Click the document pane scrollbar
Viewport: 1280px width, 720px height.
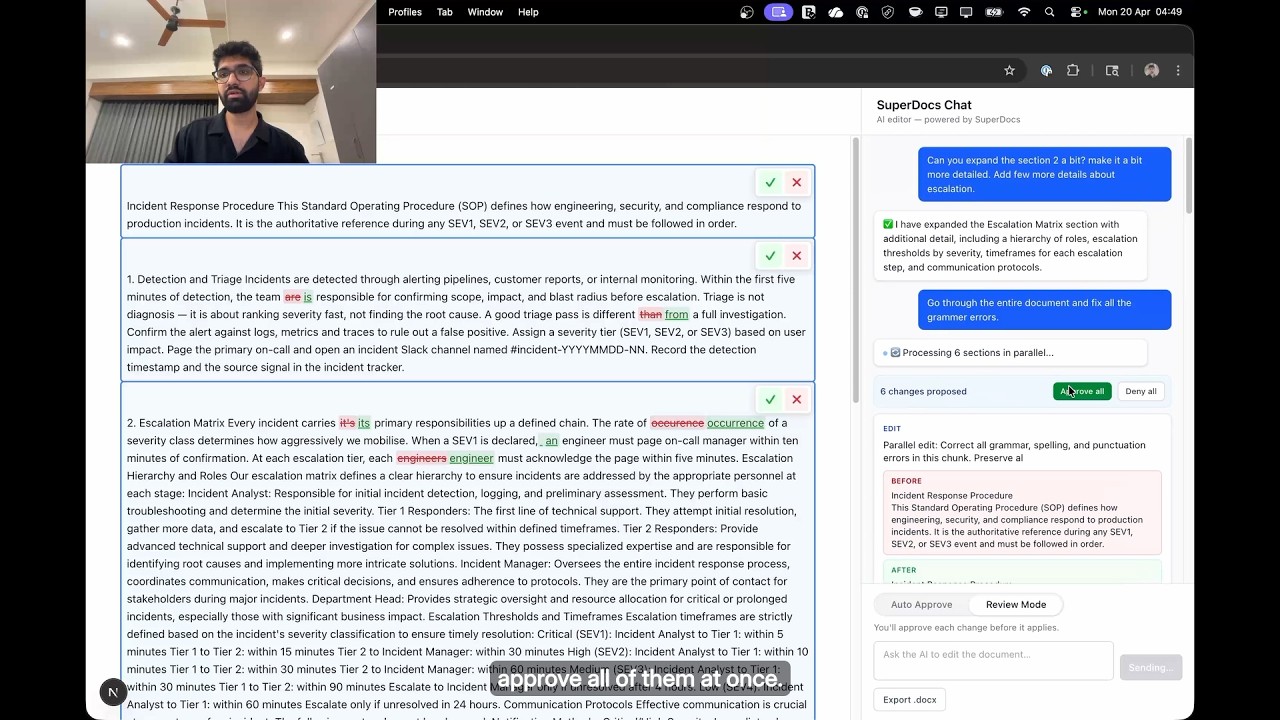855,270
